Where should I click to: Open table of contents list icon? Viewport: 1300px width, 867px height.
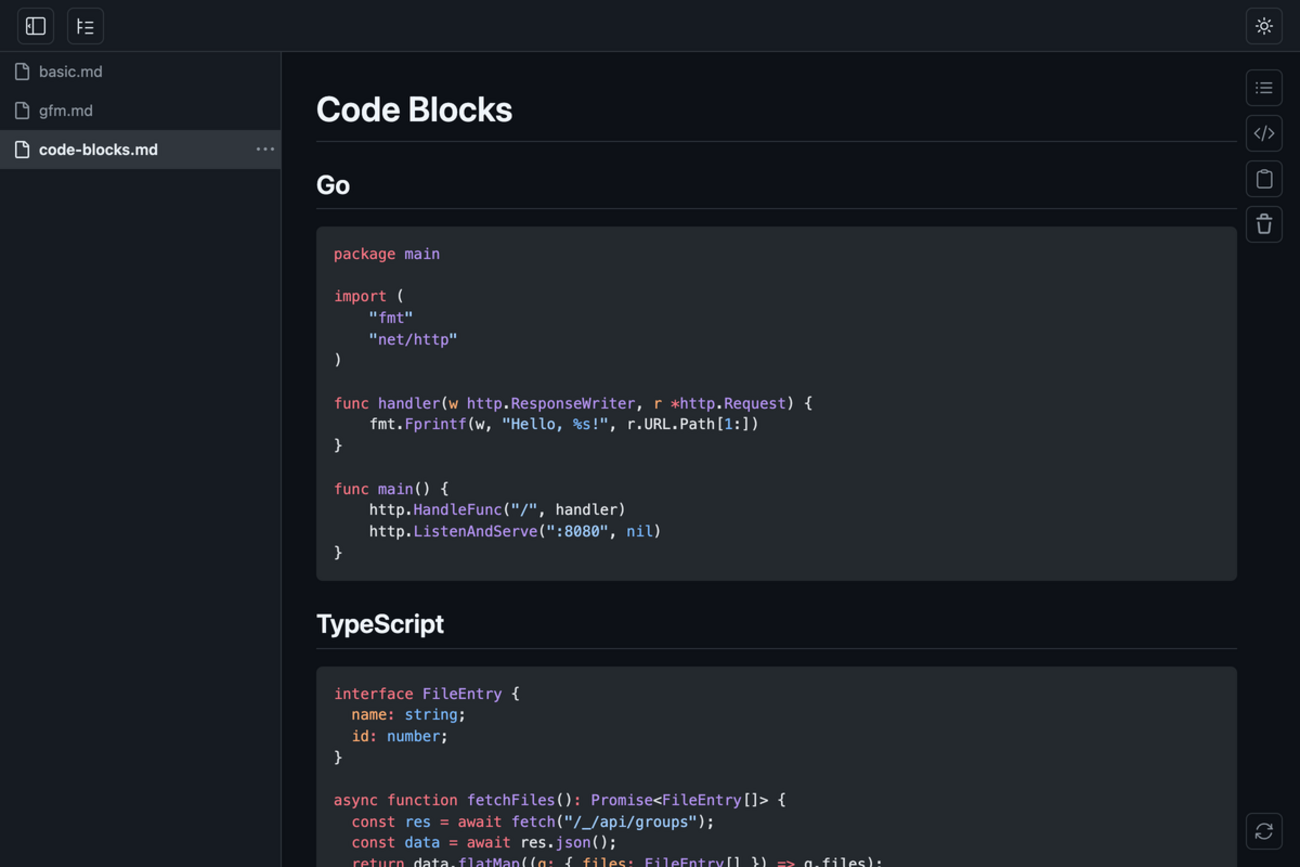[x=1264, y=88]
